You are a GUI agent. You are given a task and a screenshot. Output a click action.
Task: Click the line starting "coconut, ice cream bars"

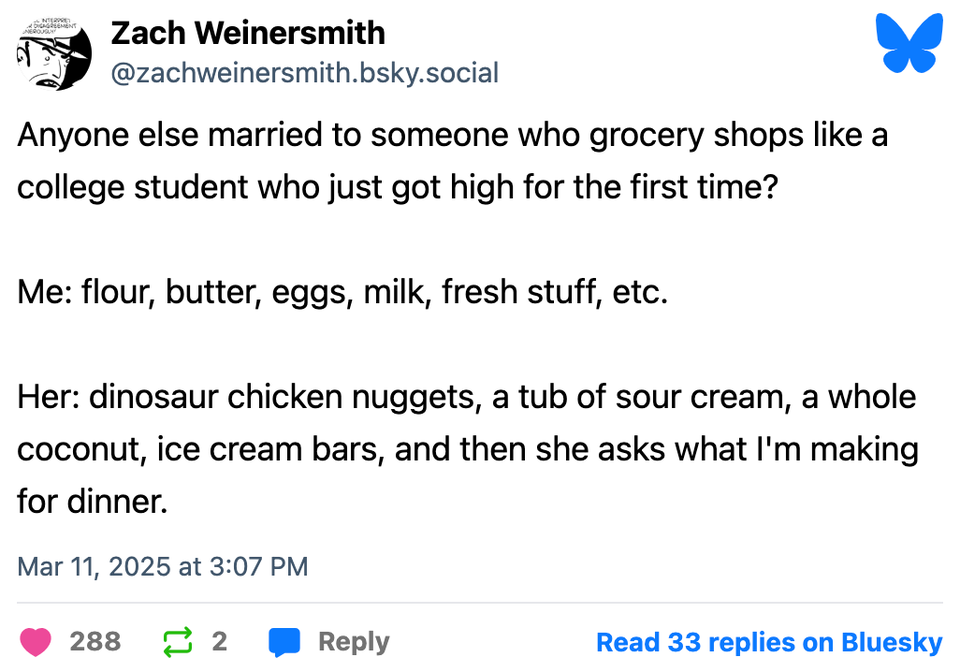[x=467, y=449]
